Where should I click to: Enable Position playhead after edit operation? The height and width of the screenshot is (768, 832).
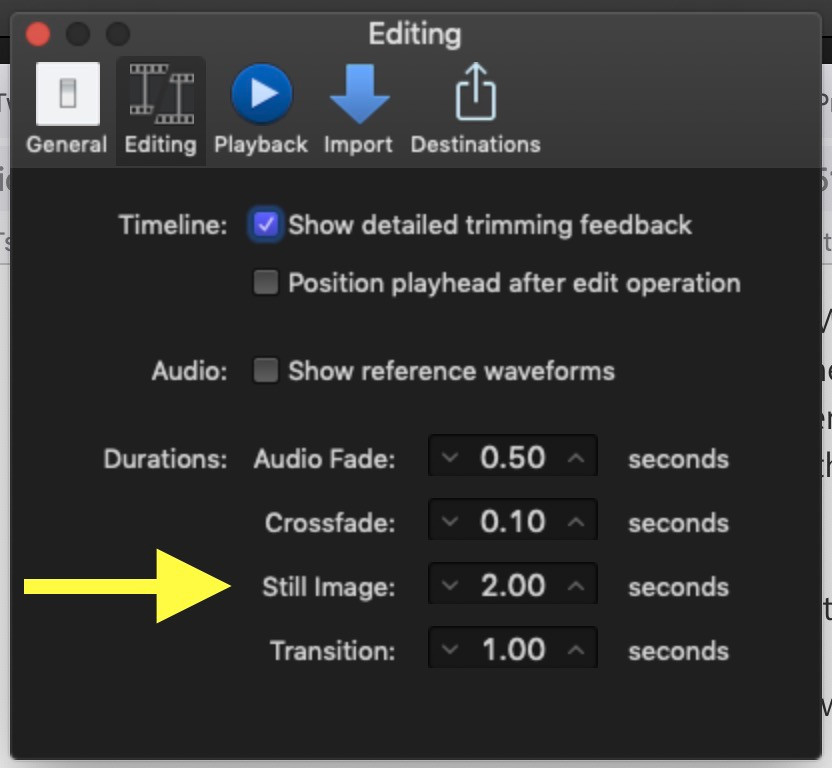(266, 283)
